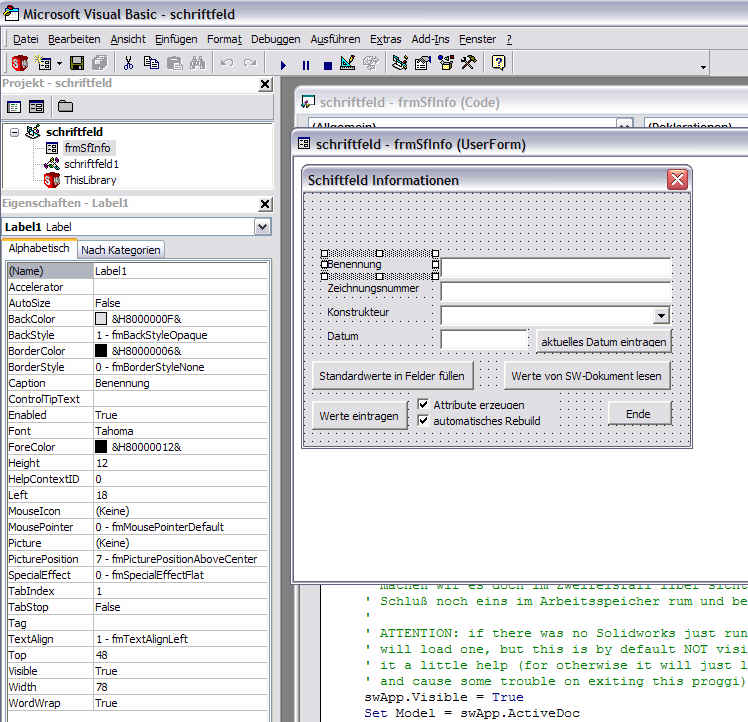Toggle the 'Attribute erzeugen' checkbox

click(x=423, y=405)
